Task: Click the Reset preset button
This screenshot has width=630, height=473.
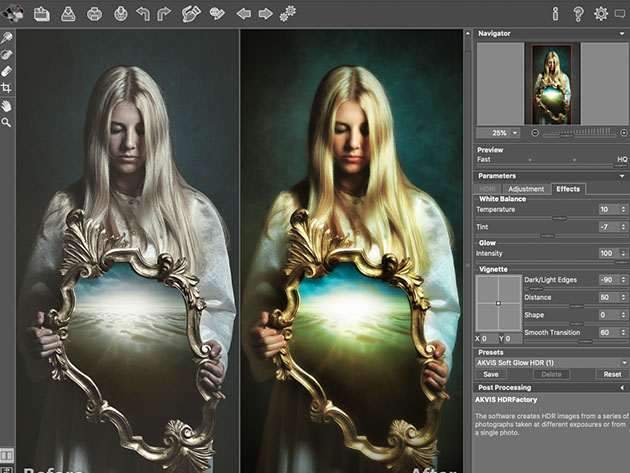Action: (x=613, y=374)
